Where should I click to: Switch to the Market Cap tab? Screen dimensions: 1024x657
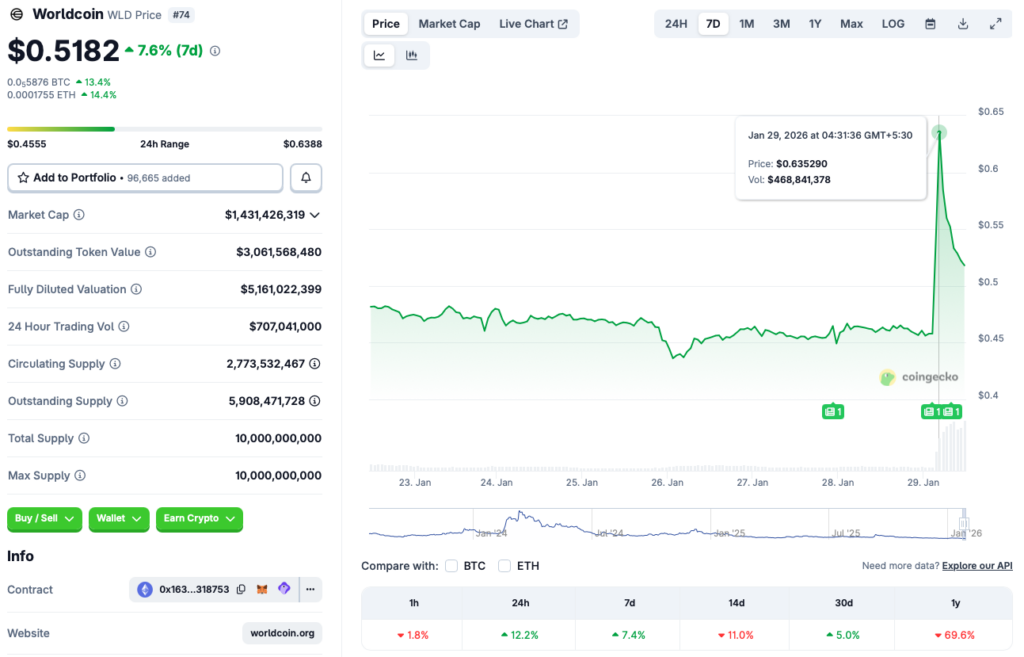click(x=449, y=24)
